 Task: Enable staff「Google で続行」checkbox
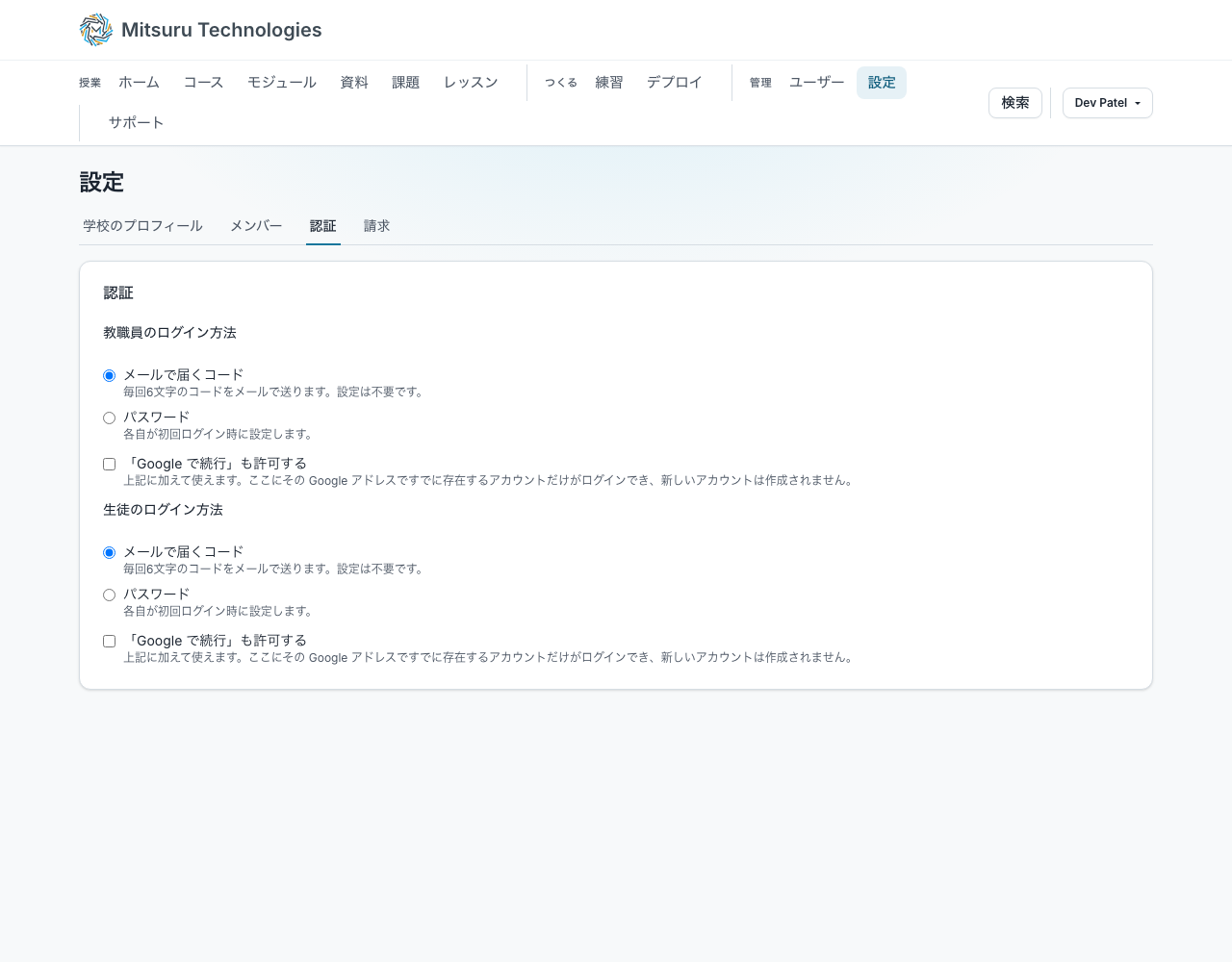(x=109, y=464)
